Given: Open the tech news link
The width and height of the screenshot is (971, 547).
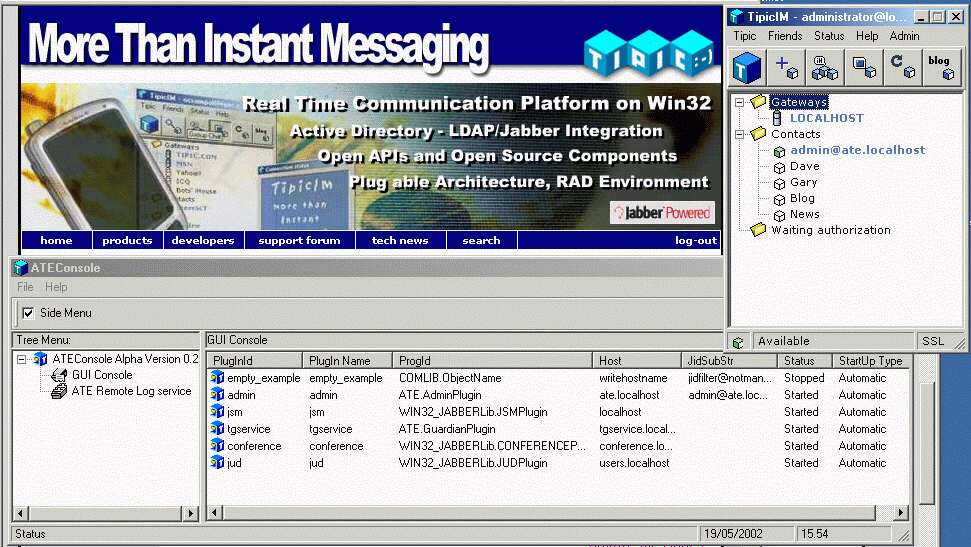Looking at the screenshot, I should tap(400, 240).
